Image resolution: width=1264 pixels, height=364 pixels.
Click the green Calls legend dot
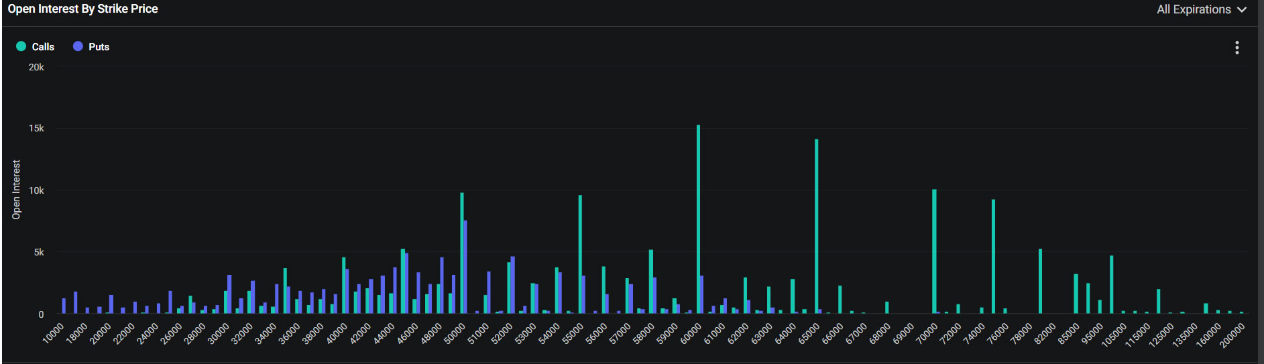tap(21, 47)
